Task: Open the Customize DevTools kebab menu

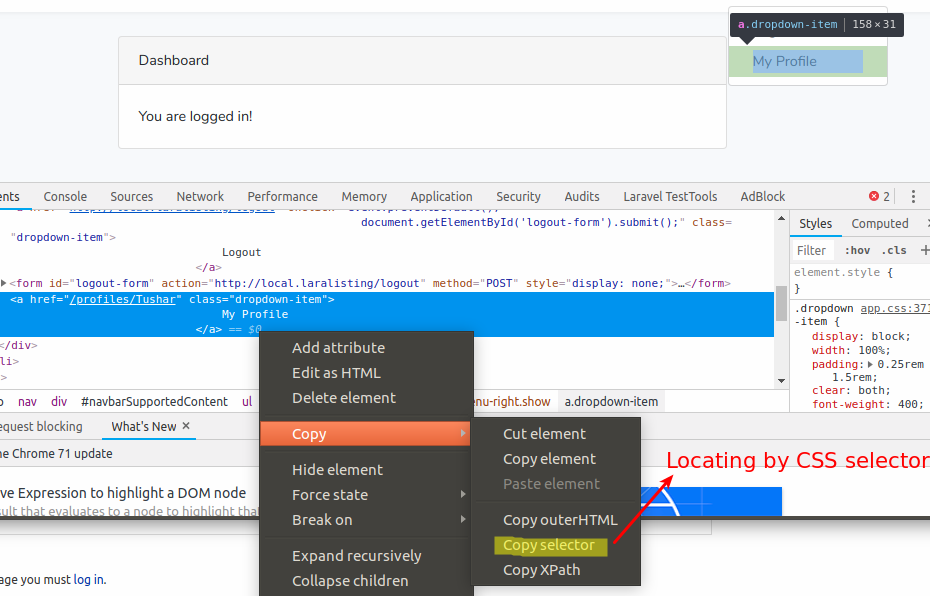Action: 913,196
